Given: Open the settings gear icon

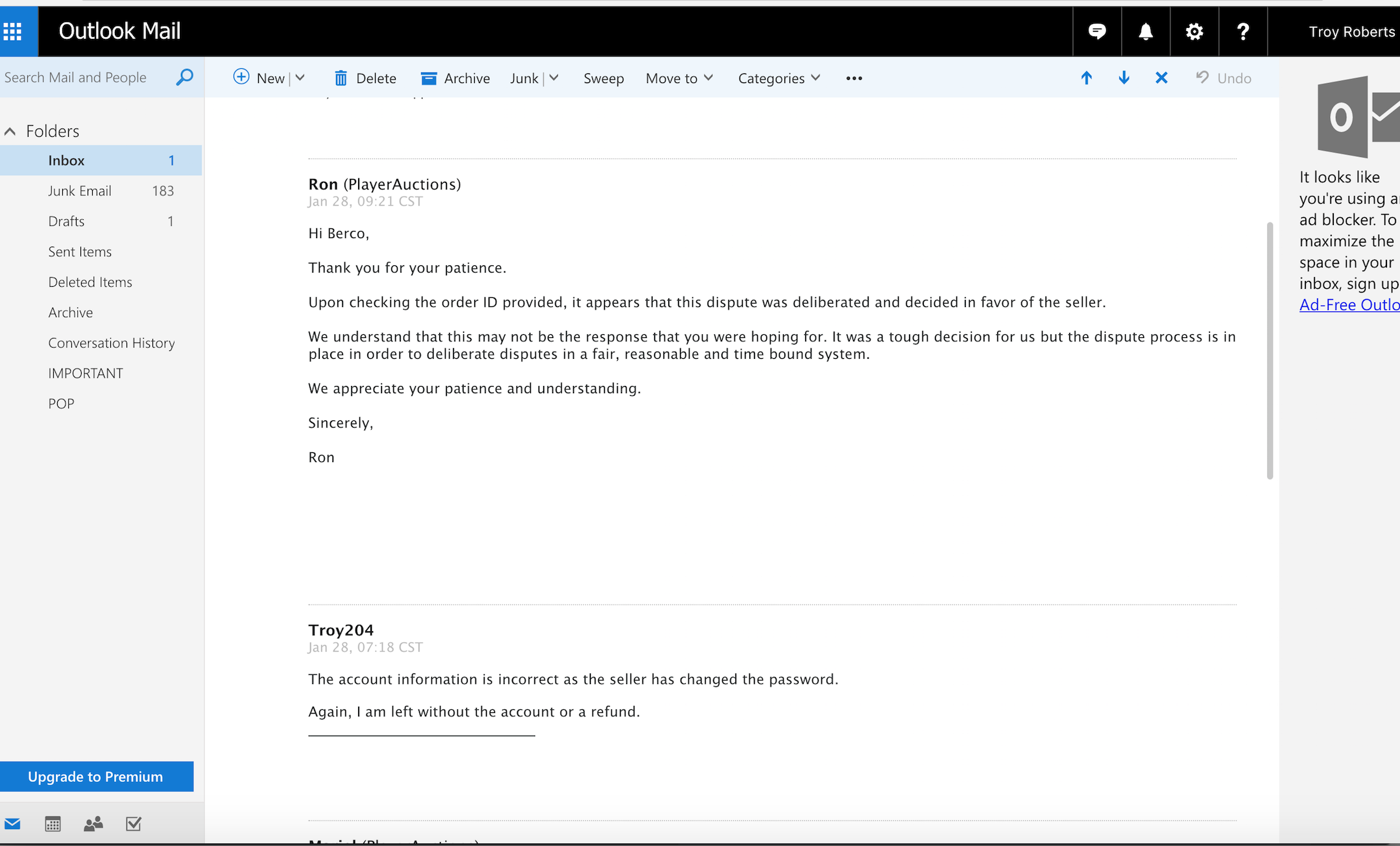Looking at the screenshot, I should point(1194,31).
